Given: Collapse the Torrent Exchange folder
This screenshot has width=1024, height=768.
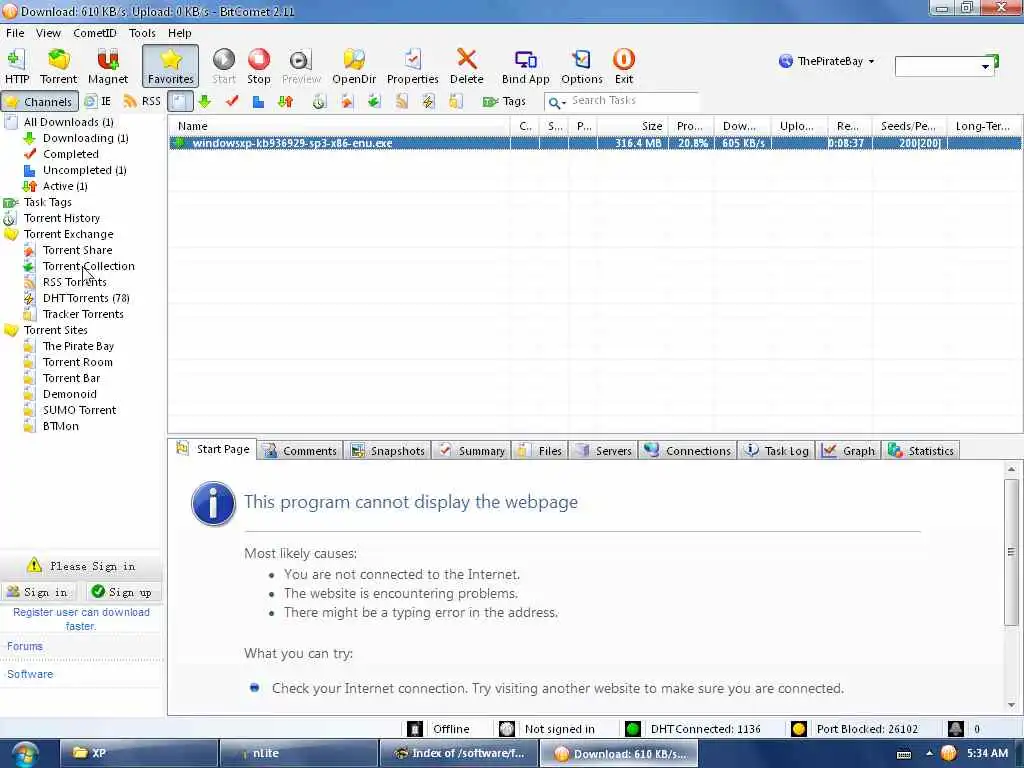Looking at the screenshot, I should click(11, 234).
